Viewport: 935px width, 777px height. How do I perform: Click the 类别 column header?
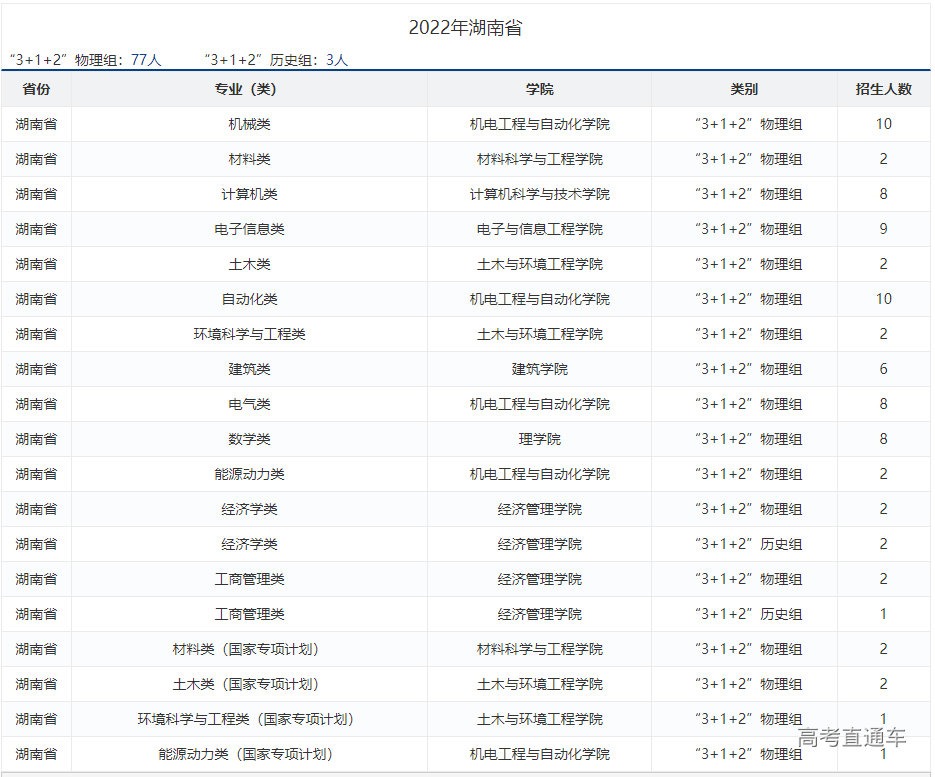pyautogui.click(x=744, y=89)
